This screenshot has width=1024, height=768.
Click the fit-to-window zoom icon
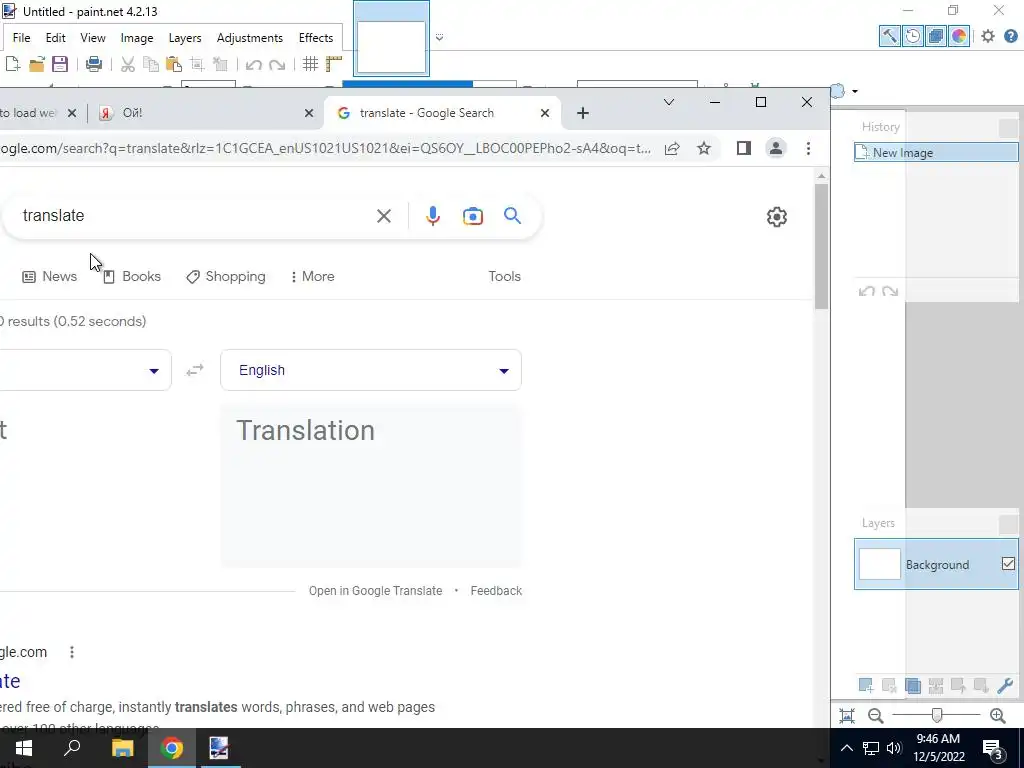click(847, 716)
